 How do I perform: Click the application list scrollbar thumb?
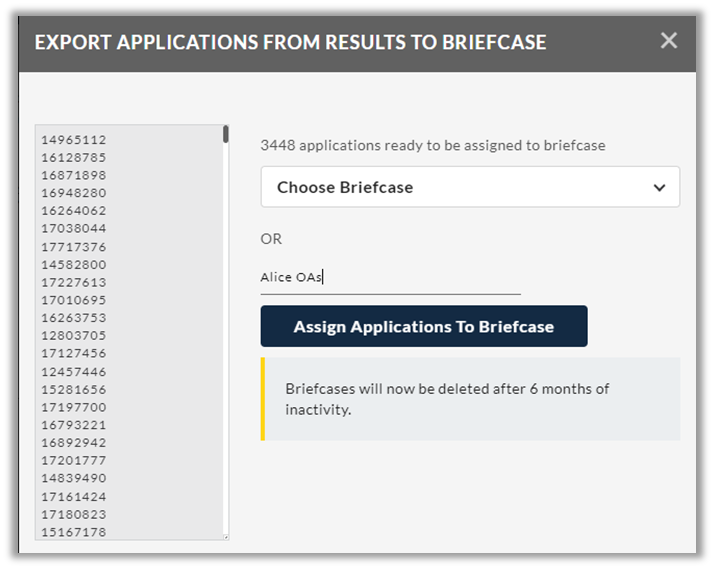(x=225, y=134)
